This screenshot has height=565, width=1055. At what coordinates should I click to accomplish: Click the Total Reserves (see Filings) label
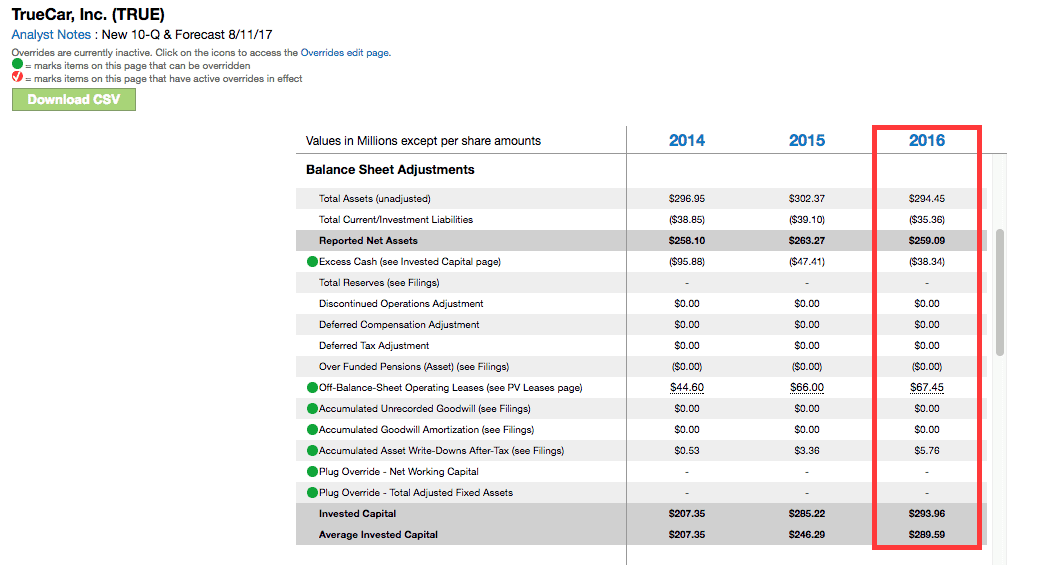379,282
